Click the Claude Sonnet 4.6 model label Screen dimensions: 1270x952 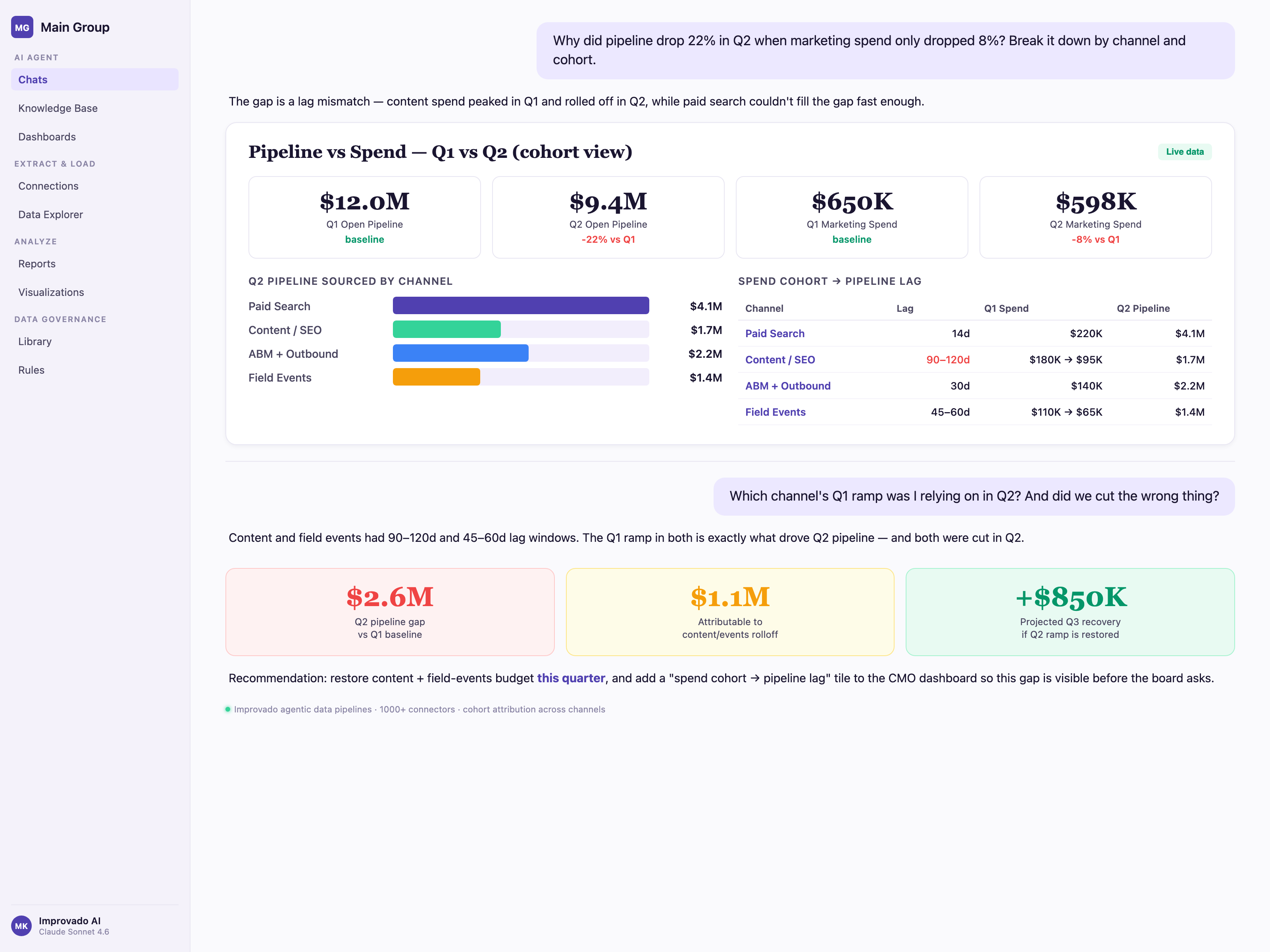[x=74, y=932]
